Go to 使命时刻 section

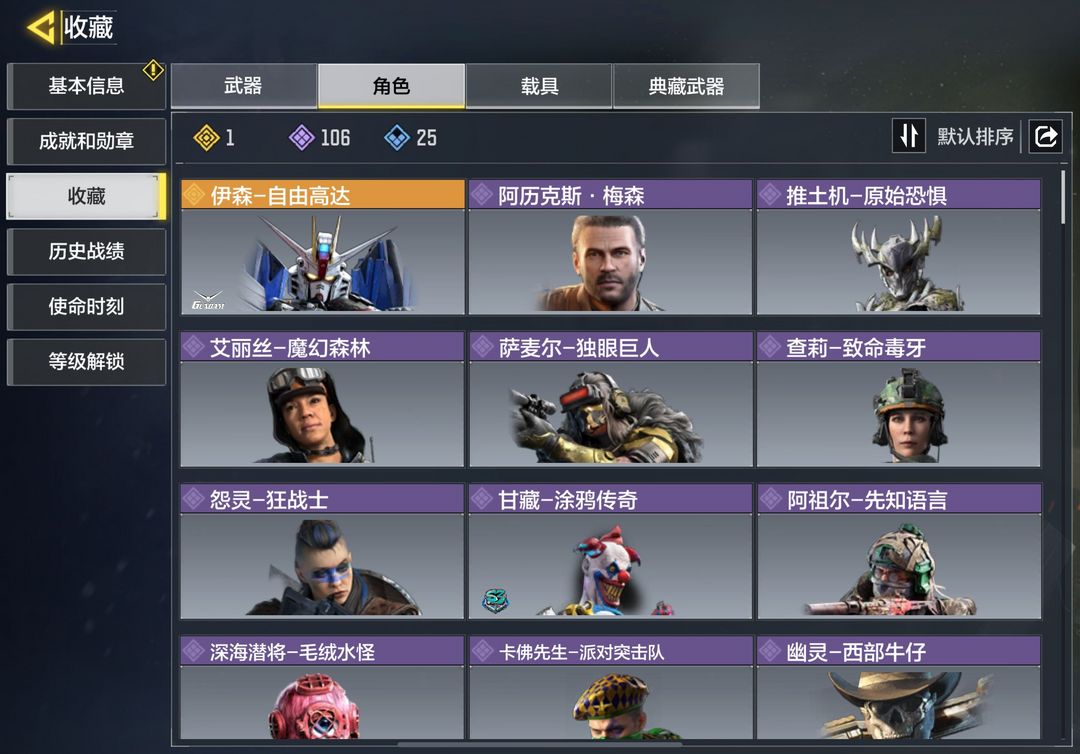(x=86, y=306)
